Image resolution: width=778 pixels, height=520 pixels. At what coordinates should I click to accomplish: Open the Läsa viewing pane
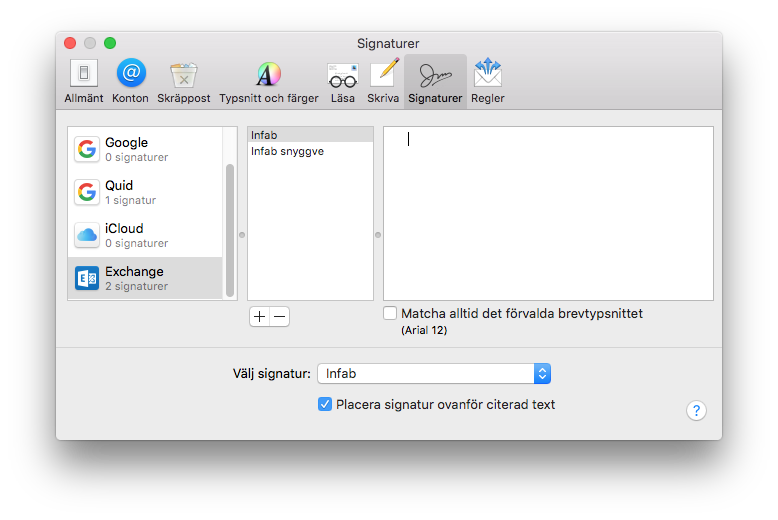point(343,81)
